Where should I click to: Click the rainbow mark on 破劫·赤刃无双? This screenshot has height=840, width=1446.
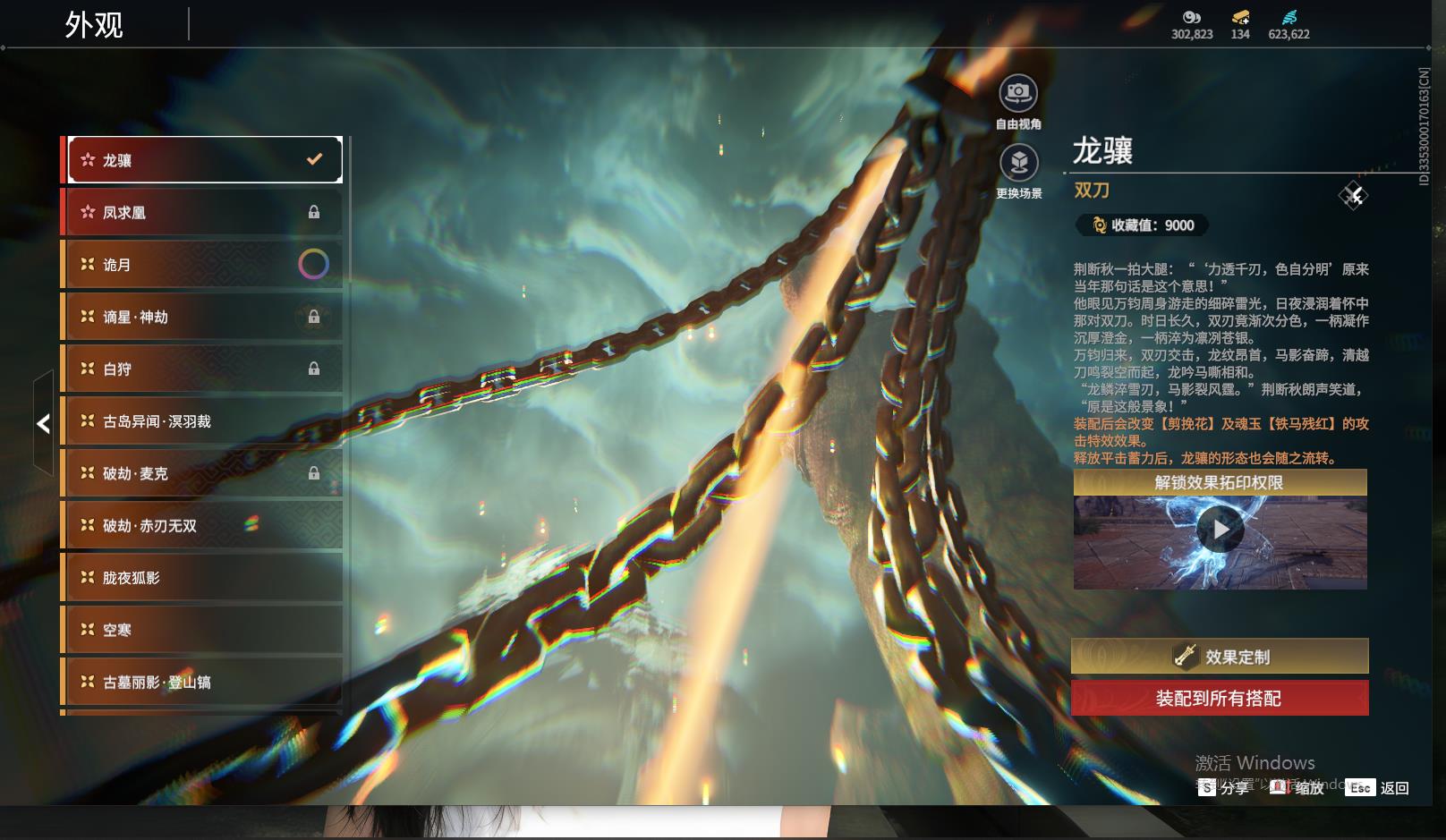coord(252,524)
